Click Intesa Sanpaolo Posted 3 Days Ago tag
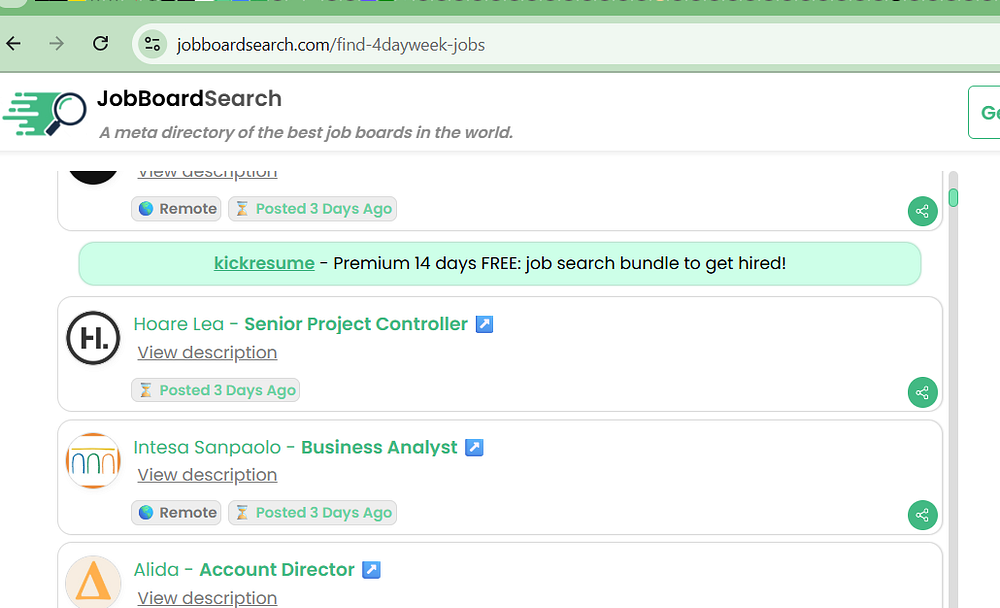Viewport: 1000px width, 608px height. pyautogui.click(x=312, y=512)
